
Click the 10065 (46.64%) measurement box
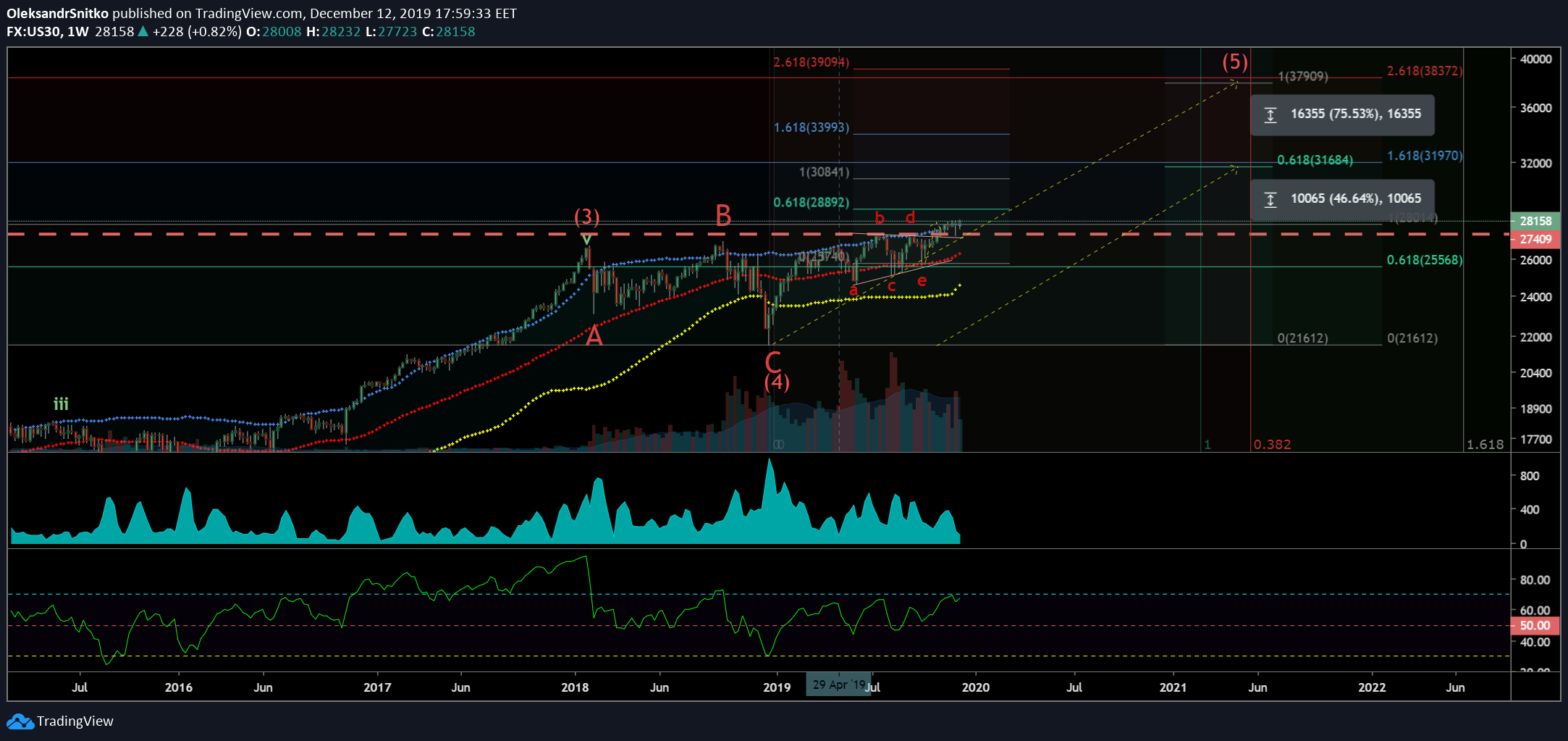pos(1342,199)
